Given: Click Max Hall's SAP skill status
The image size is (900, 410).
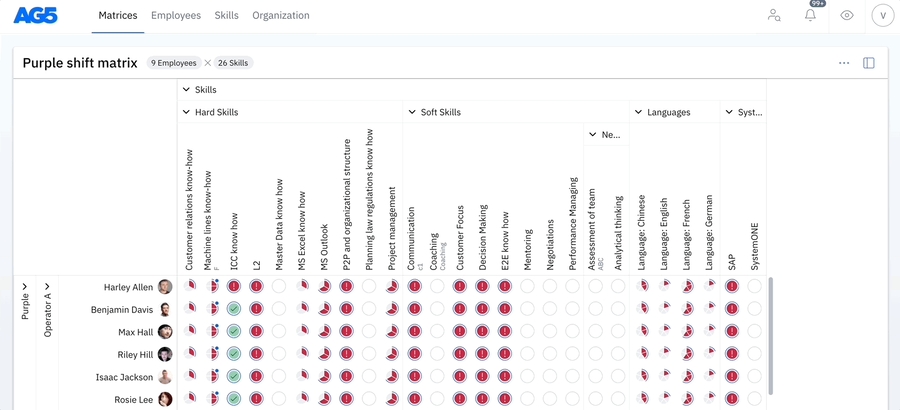Looking at the screenshot, I should 732,332.
